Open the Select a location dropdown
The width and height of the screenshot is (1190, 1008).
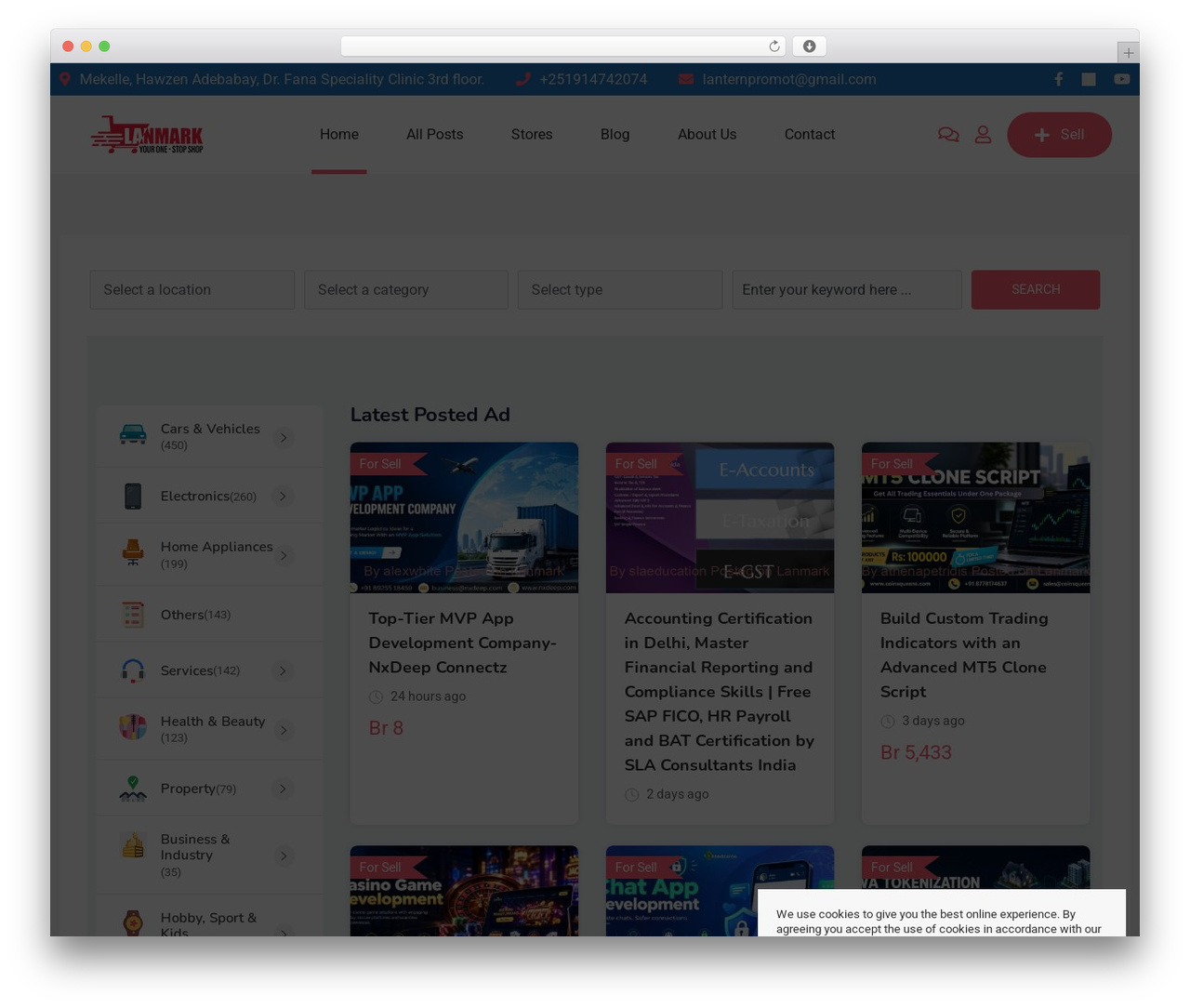(x=192, y=290)
